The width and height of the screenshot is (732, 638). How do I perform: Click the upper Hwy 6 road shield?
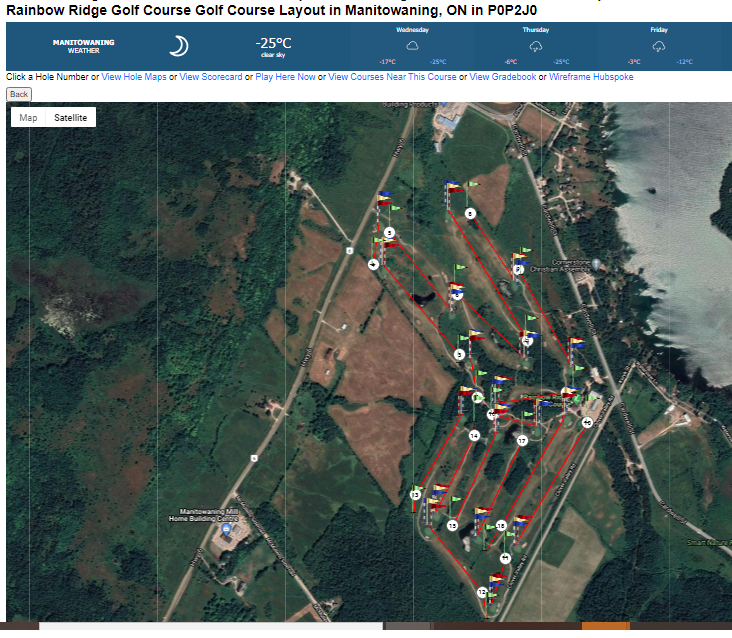click(x=350, y=251)
